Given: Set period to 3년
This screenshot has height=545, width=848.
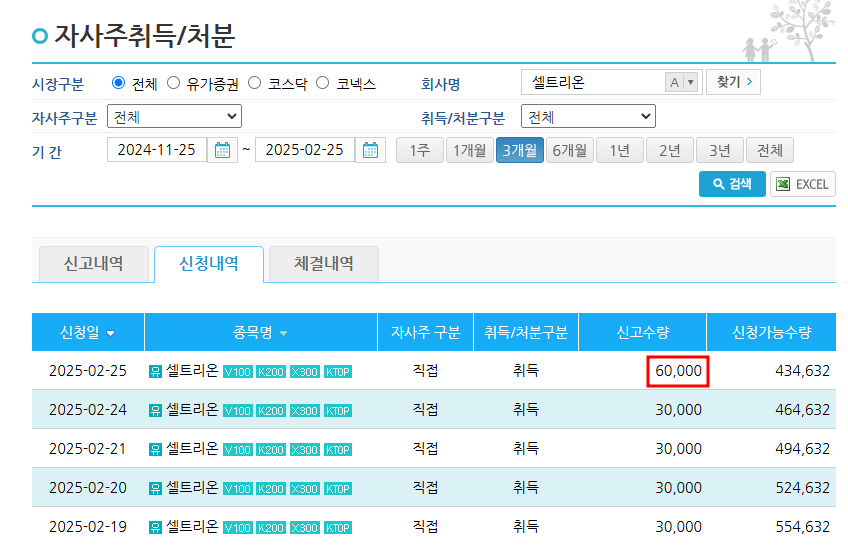Looking at the screenshot, I should (720, 150).
